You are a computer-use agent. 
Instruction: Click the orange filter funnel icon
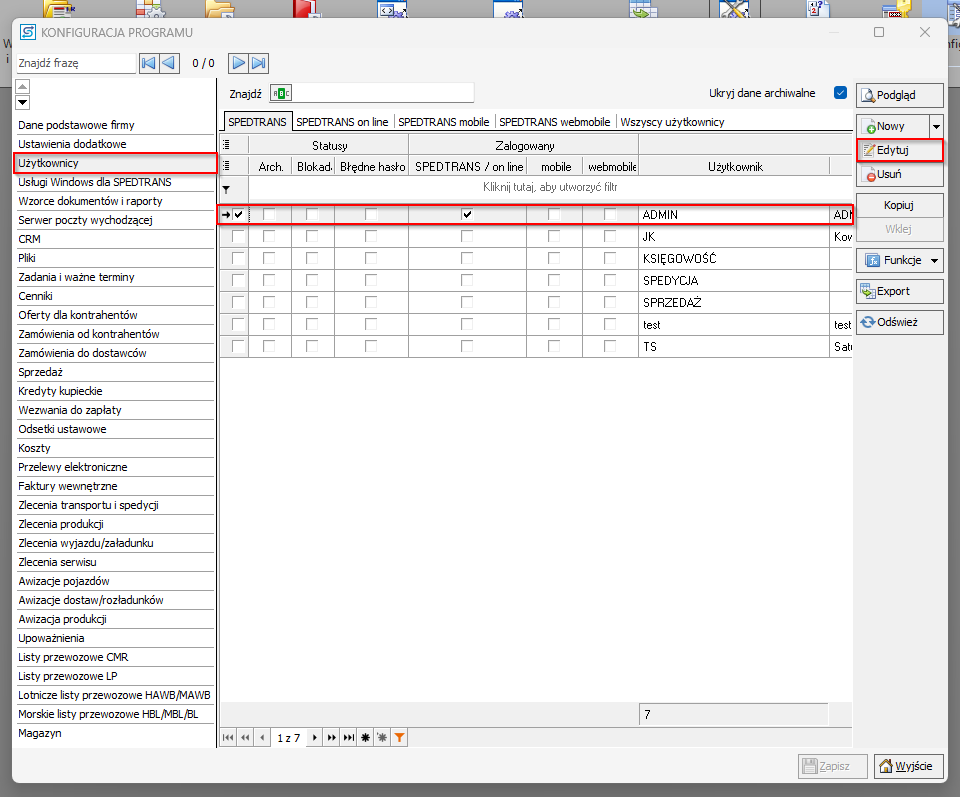click(399, 737)
